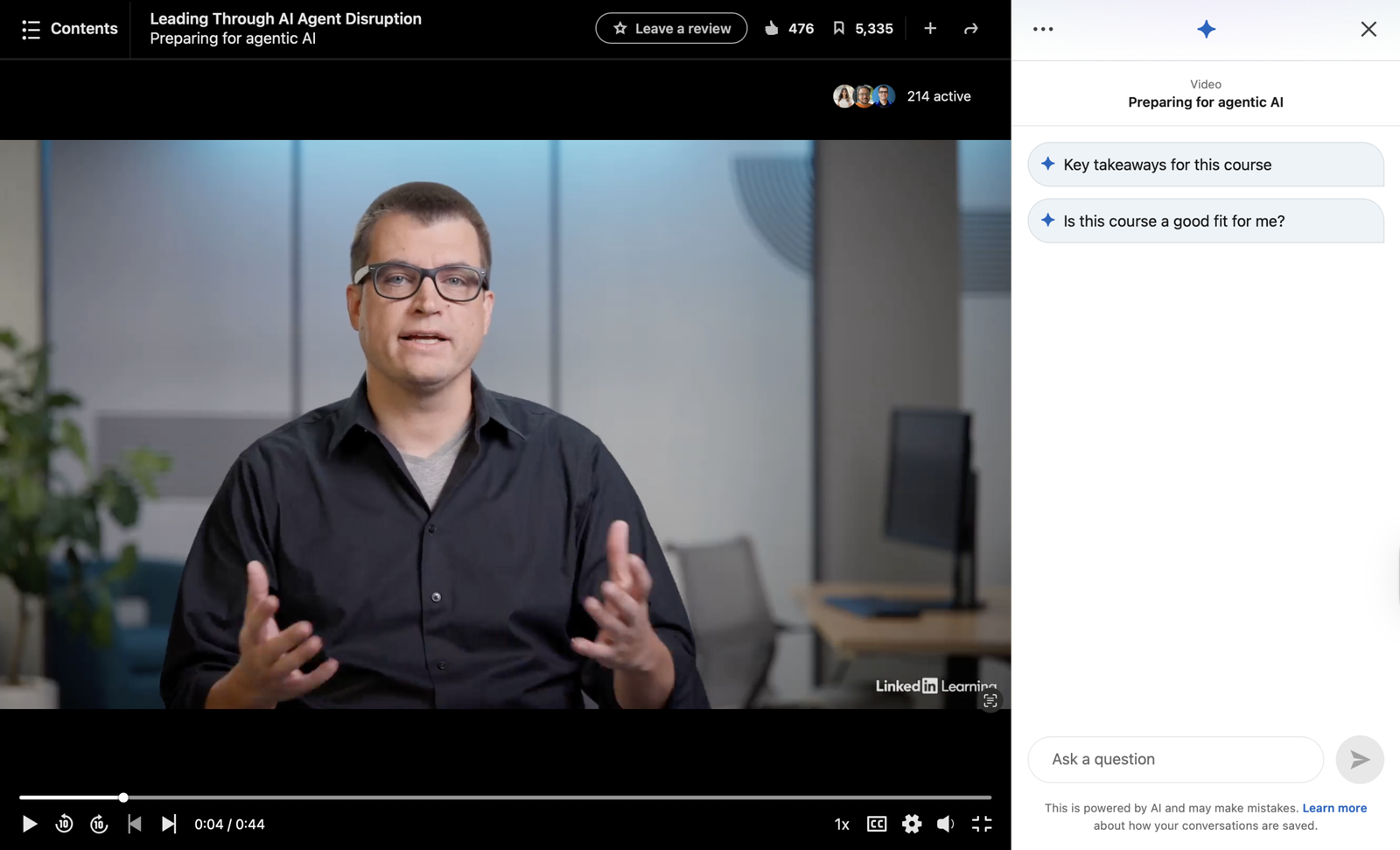Image resolution: width=1400 pixels, height=850 pixels.
Task: Open the Contents sidebar menu
Action: (69, 29)
